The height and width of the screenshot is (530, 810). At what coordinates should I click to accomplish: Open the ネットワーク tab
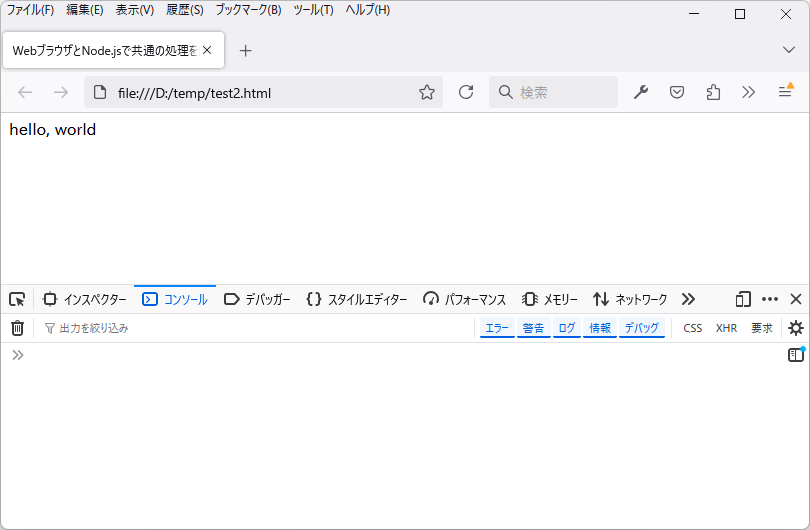630,299
